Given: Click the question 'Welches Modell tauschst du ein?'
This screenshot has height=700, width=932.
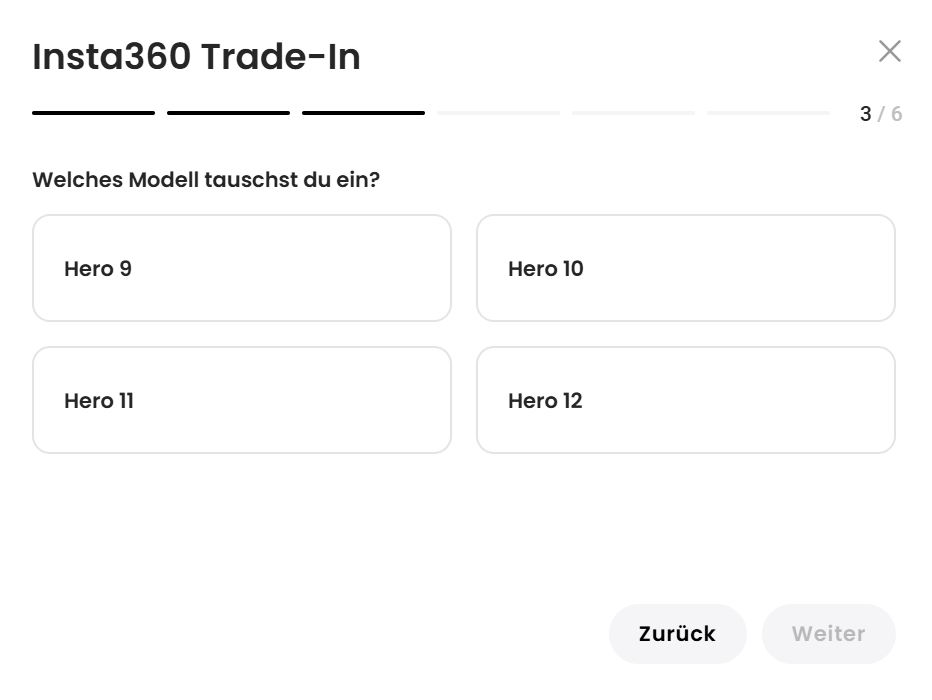Looking at the screenshot, I should (x=206, y=180).
